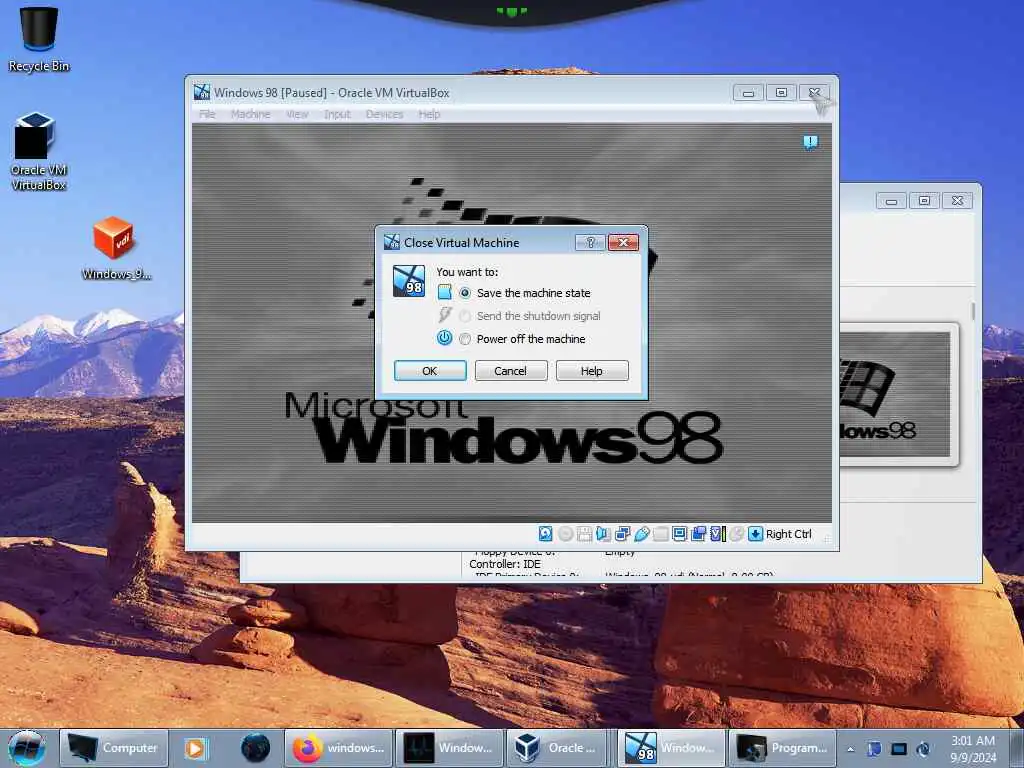Click the USB devices status icon

click(x=641, y=534)
